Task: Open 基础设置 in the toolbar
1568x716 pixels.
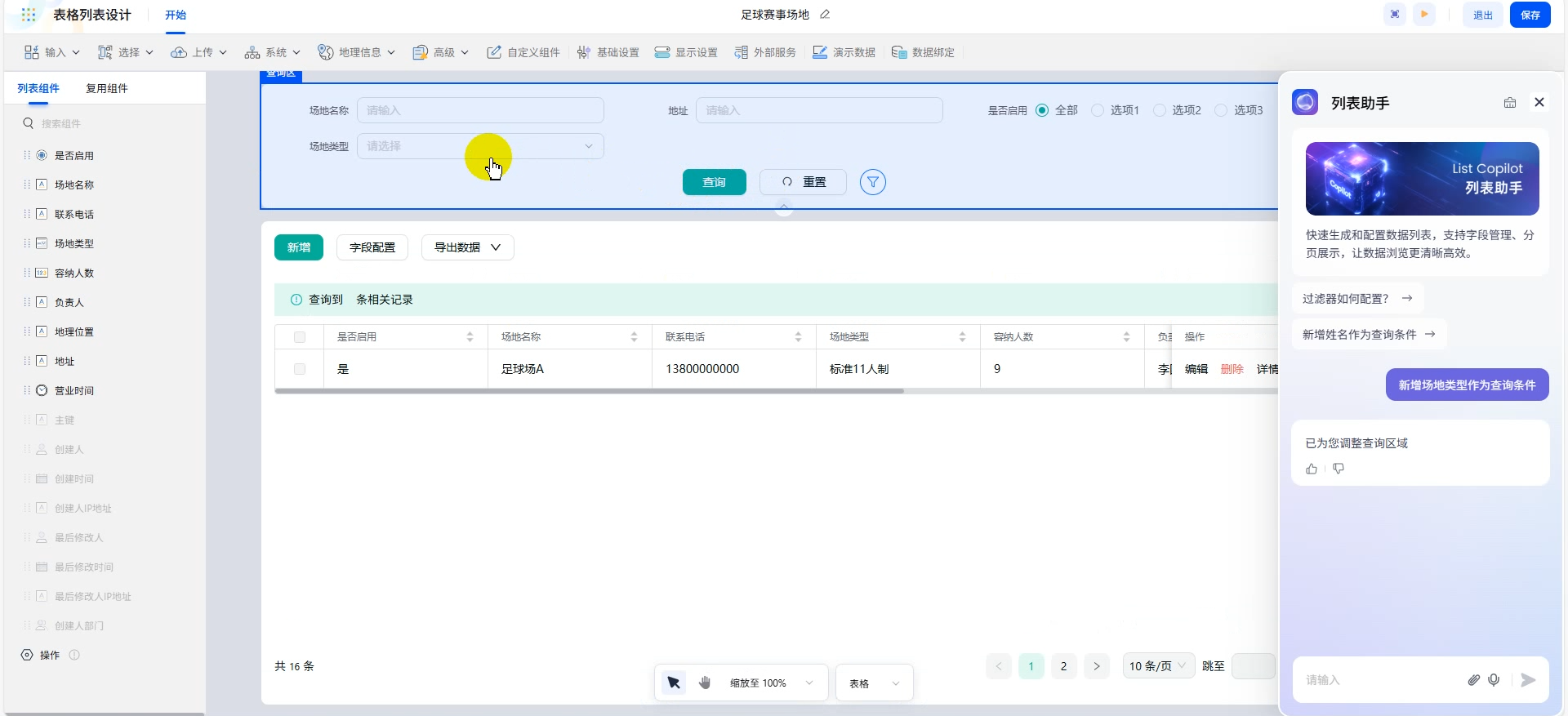Action: pyautogui.click(x=608, y=52)
